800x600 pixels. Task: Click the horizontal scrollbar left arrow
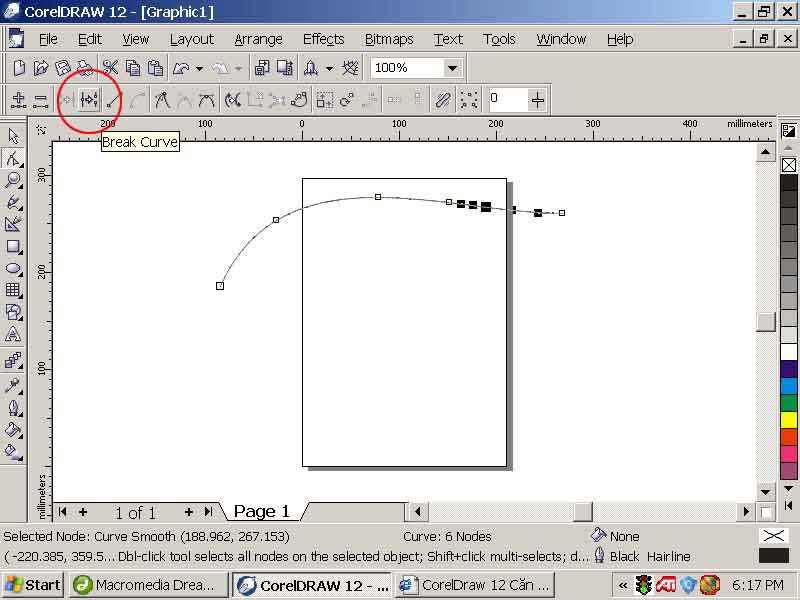[x=418, y=511]
